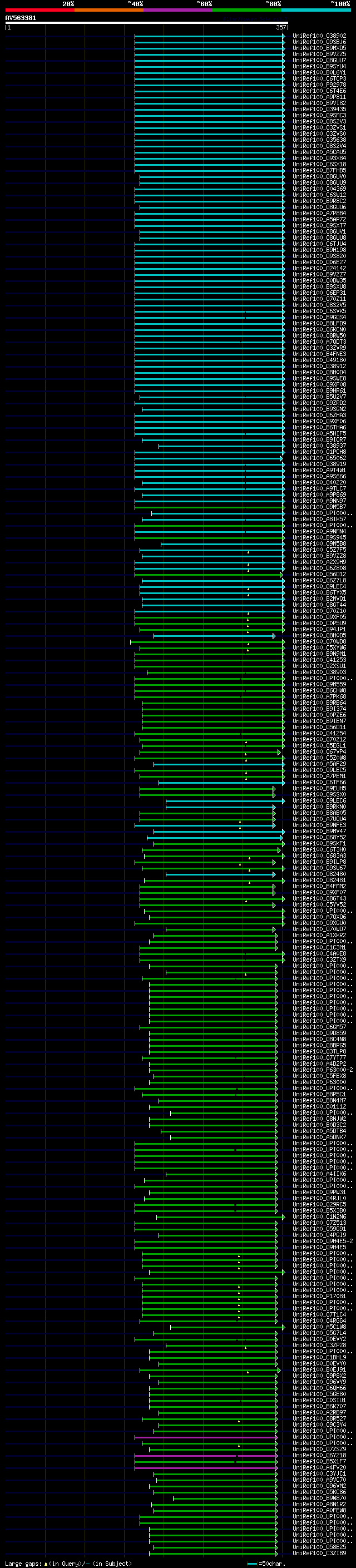Image resolution: width=356 pixels, height=1568 pixels.
Task: Select hit label UniRef100_A4FV20
Action: coord(319,1467)
